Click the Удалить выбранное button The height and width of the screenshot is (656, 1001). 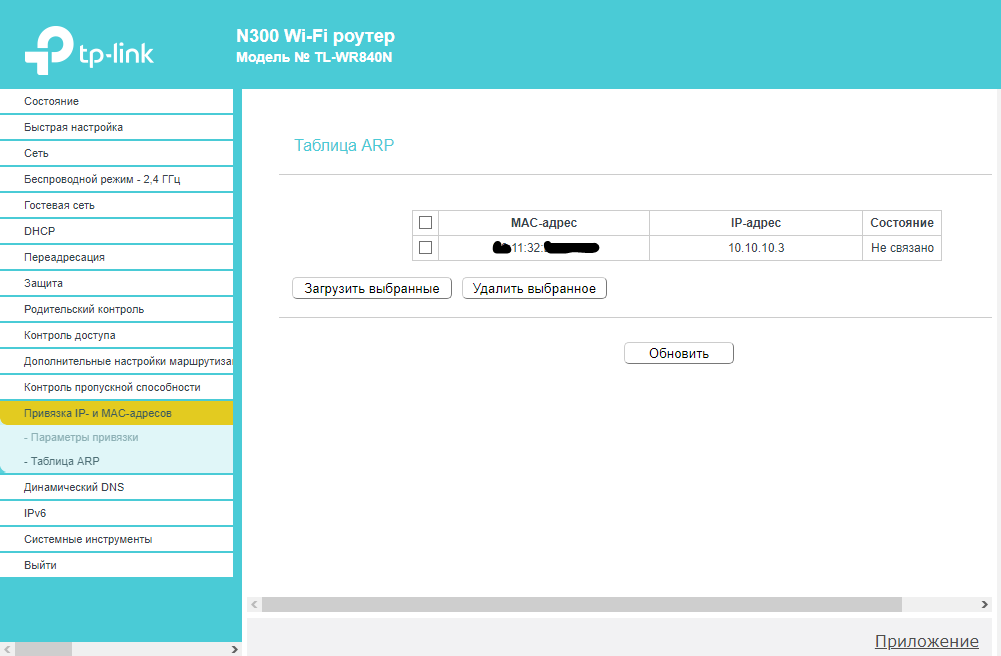(534, 288)
